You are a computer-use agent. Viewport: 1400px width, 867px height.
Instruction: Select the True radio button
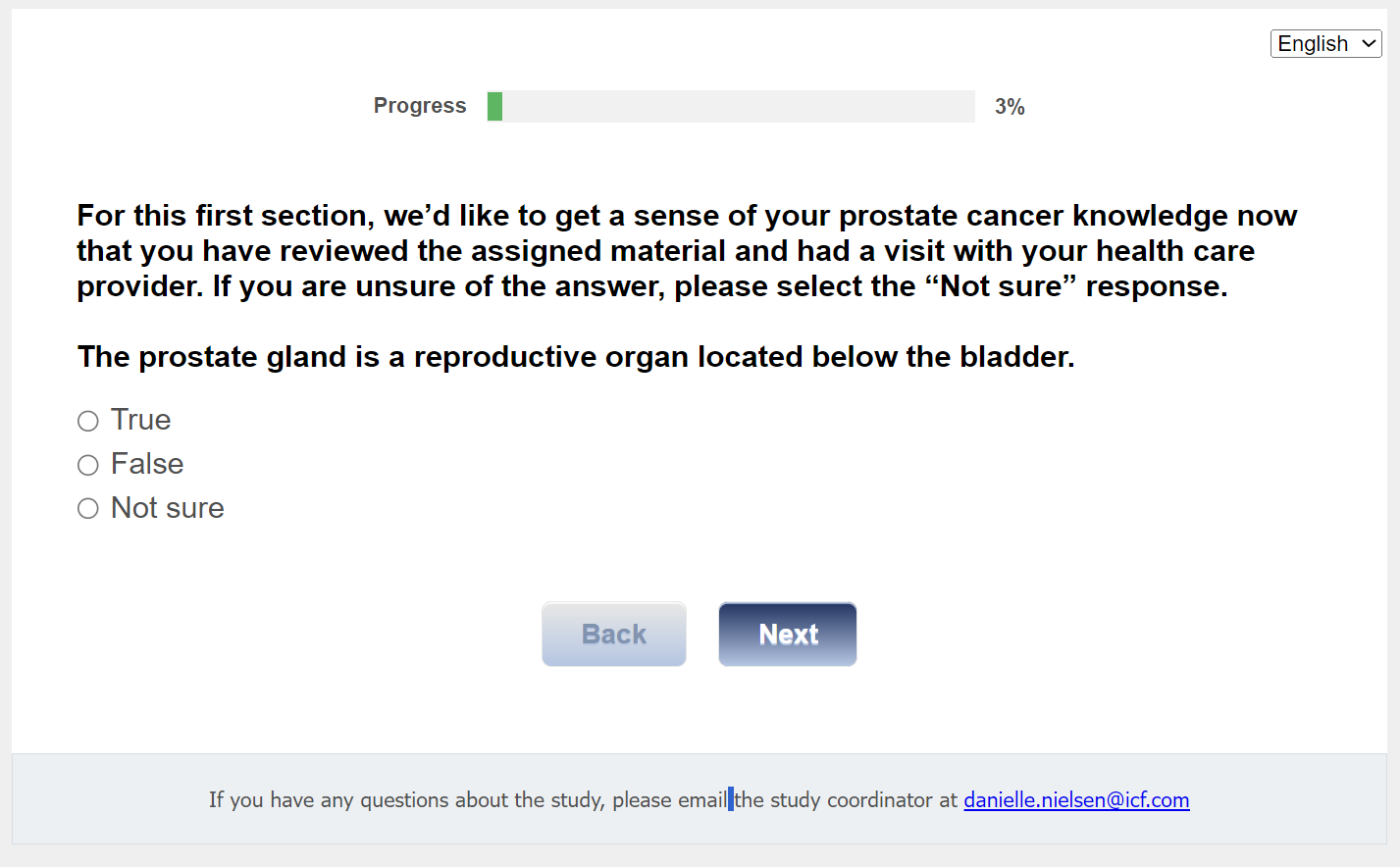click(x=88, y=421)
